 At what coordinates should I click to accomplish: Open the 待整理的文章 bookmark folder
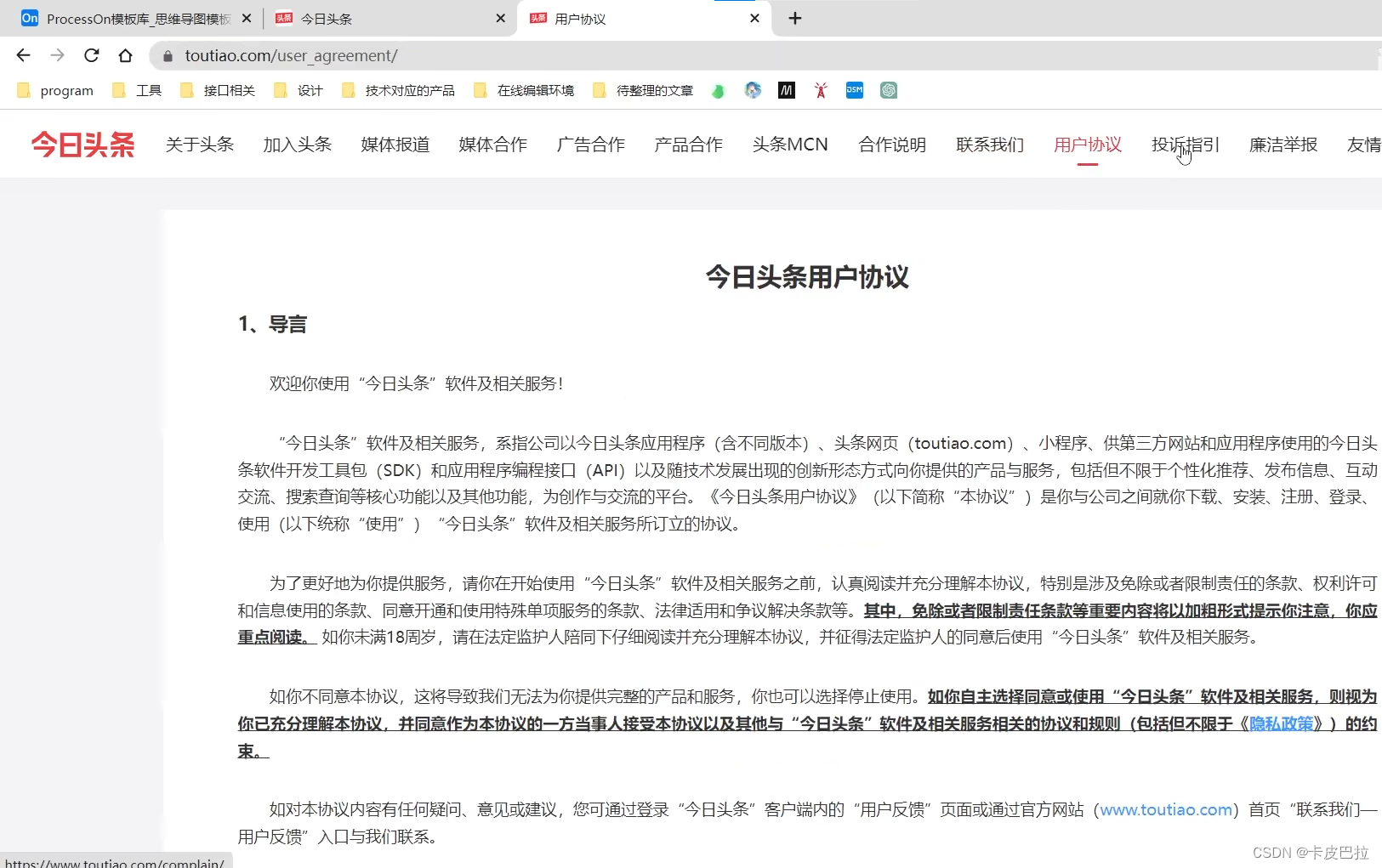click(x=643, y=90)
